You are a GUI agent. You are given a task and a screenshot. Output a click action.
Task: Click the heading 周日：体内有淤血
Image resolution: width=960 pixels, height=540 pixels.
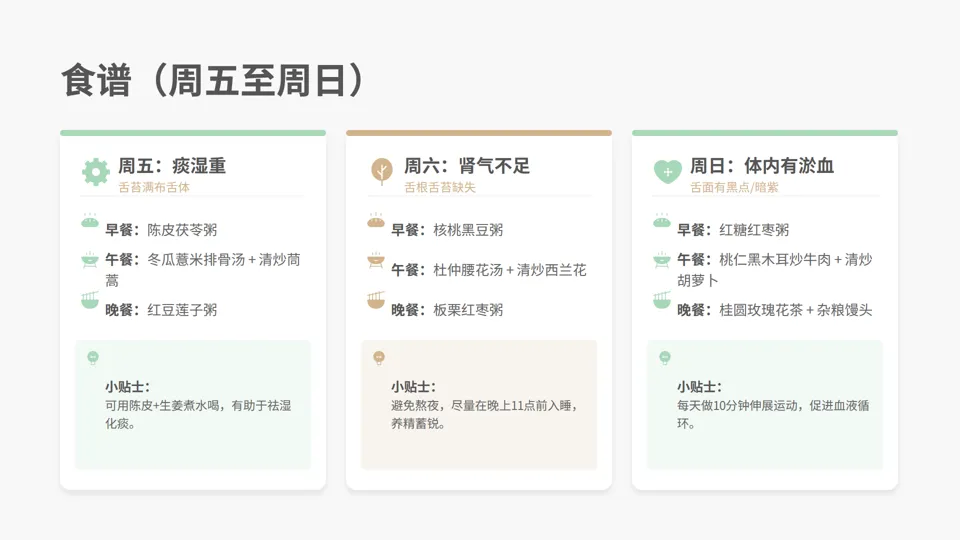coord(762,166)
